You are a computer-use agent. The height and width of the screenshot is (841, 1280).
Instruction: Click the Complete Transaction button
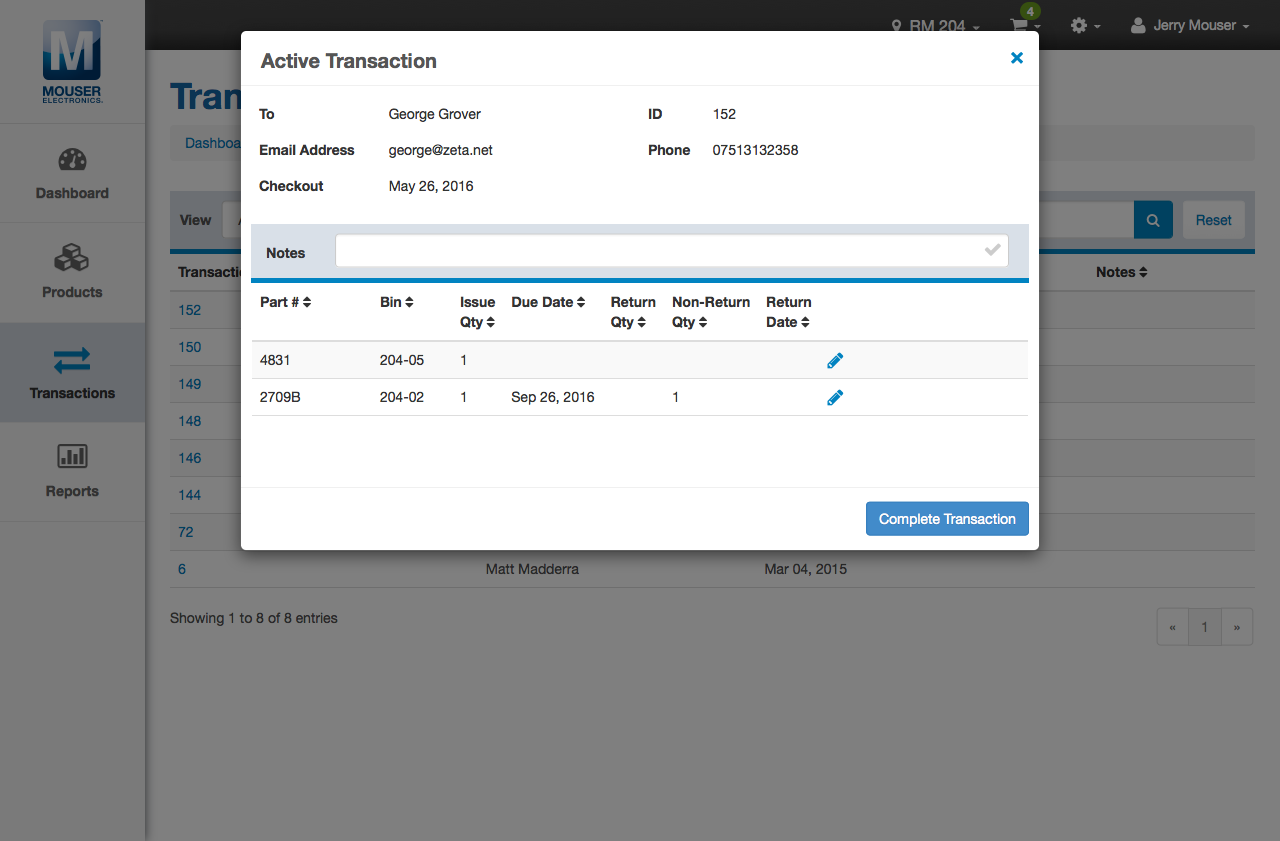click(x=947, y=518)
